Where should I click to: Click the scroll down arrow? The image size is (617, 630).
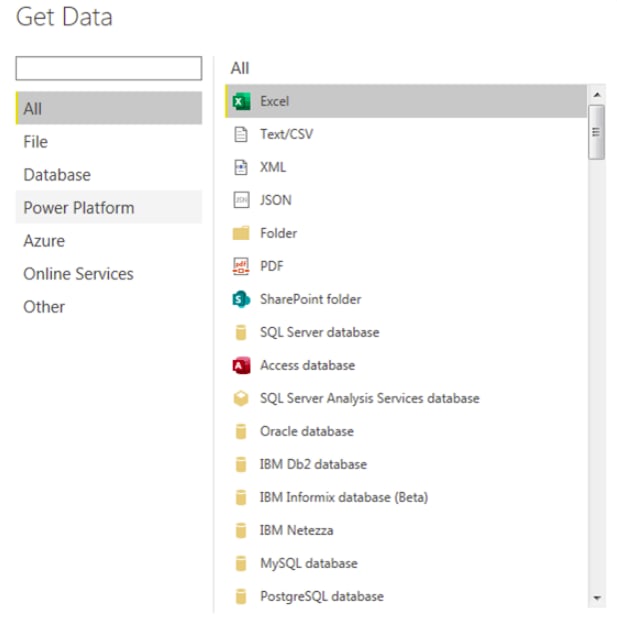pyautogui.click(x=597, y=598)
